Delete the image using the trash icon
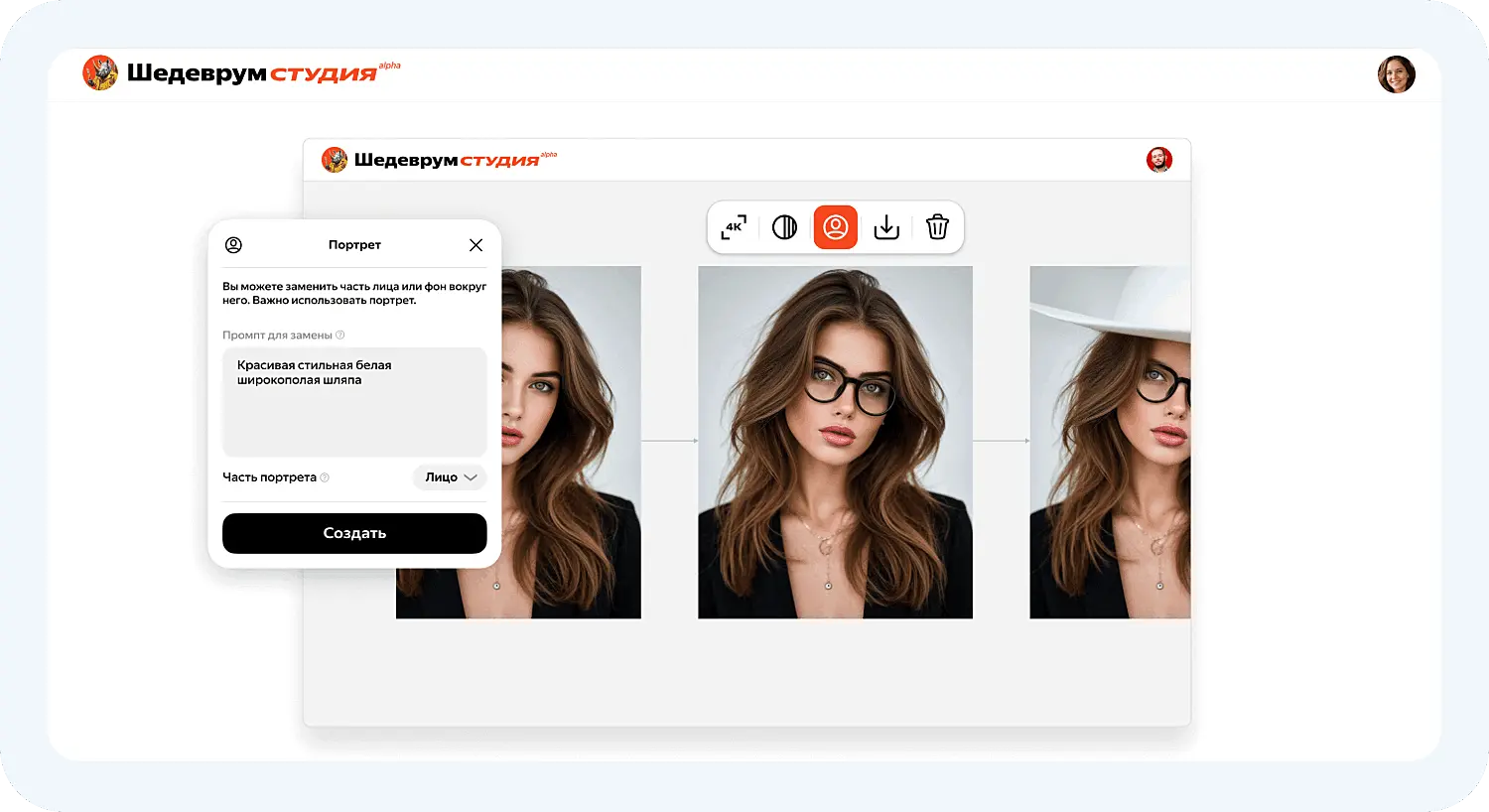Image resolution: width=1489 pixels, height=812 pixels. click(x=937, y=227)
